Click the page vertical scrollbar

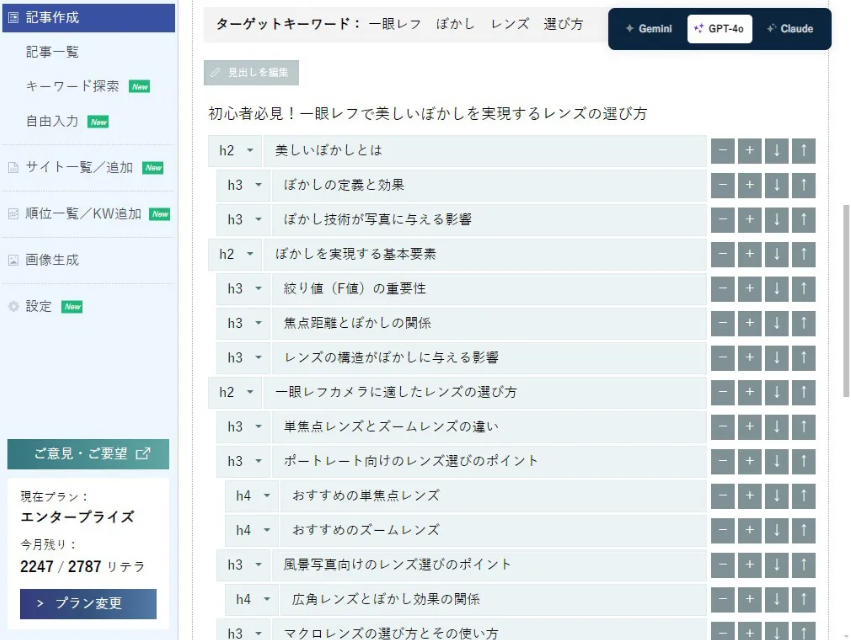click(x=846, y=300)
